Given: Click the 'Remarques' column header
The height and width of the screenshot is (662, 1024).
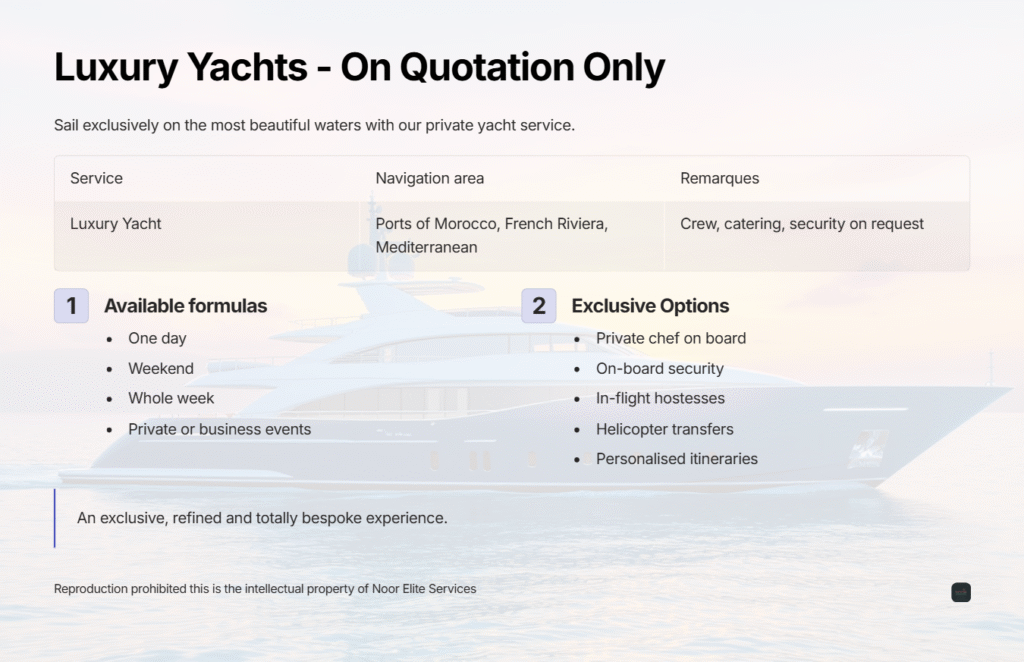Looking at the screenshot, I should coord(720,178).
